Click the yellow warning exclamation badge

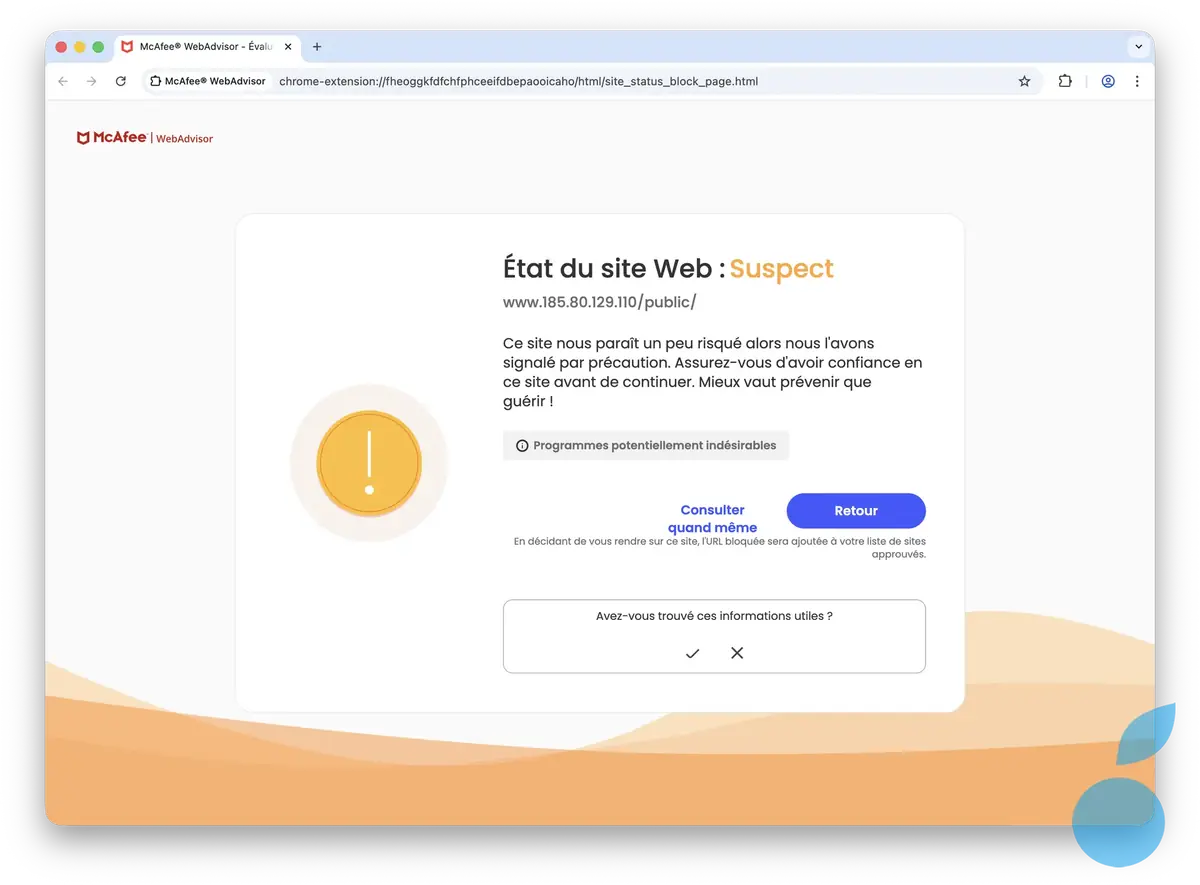tap(369, 463)
